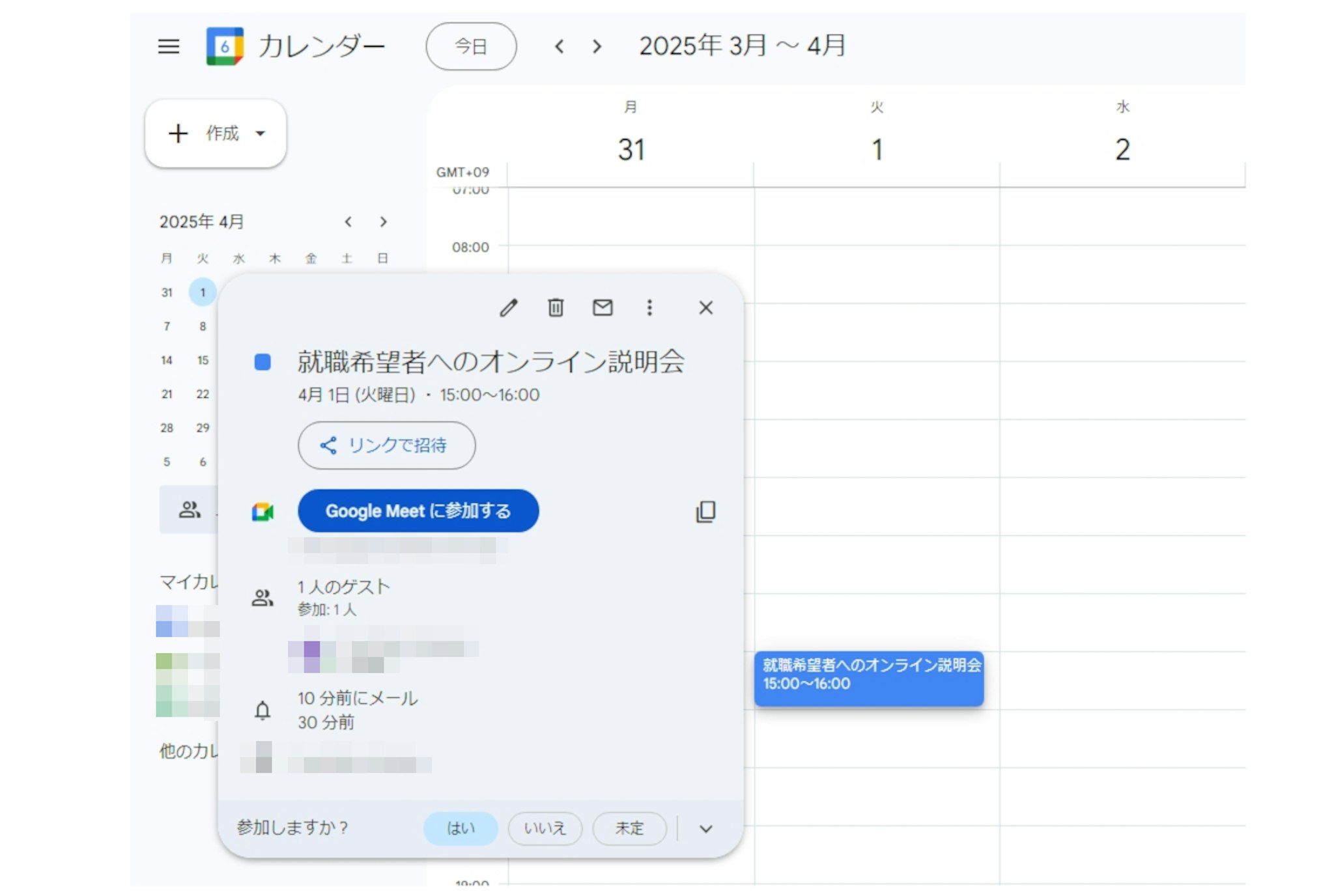Image resolution: width=1334 pixels, height=896 pixels.
Task: Click the pencil edit event icon
Action: [509, 307]
